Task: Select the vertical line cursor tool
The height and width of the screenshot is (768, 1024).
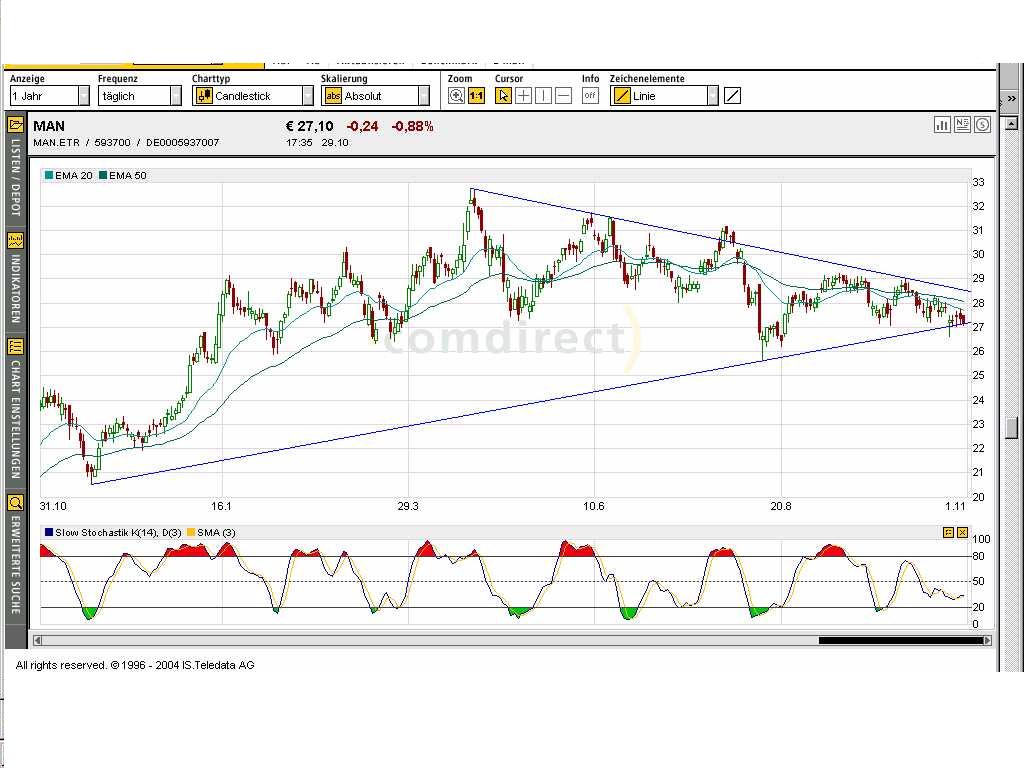Action: click(543, 96)
